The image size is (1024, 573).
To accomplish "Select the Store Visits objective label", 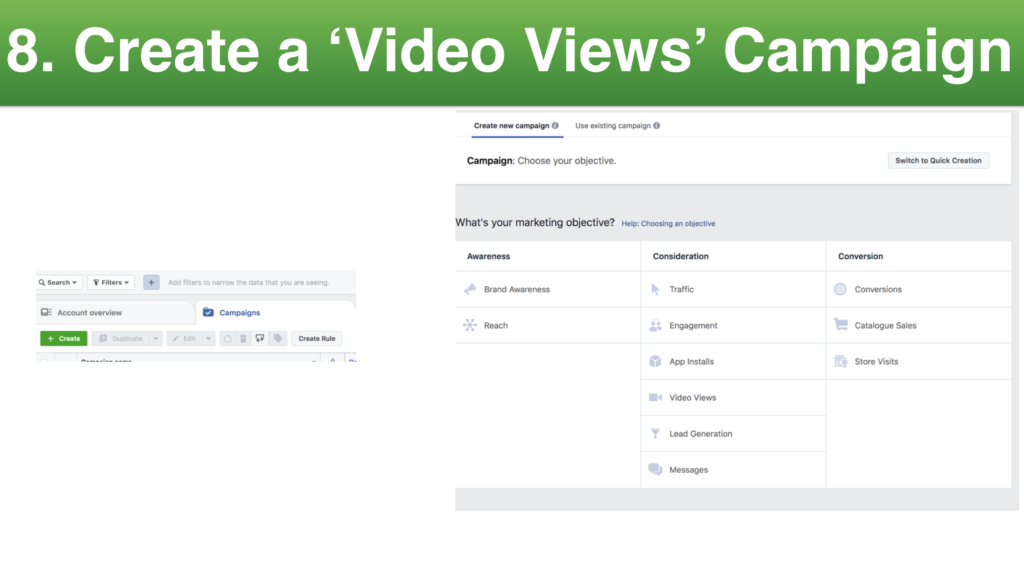I will [x=876, y=361].
